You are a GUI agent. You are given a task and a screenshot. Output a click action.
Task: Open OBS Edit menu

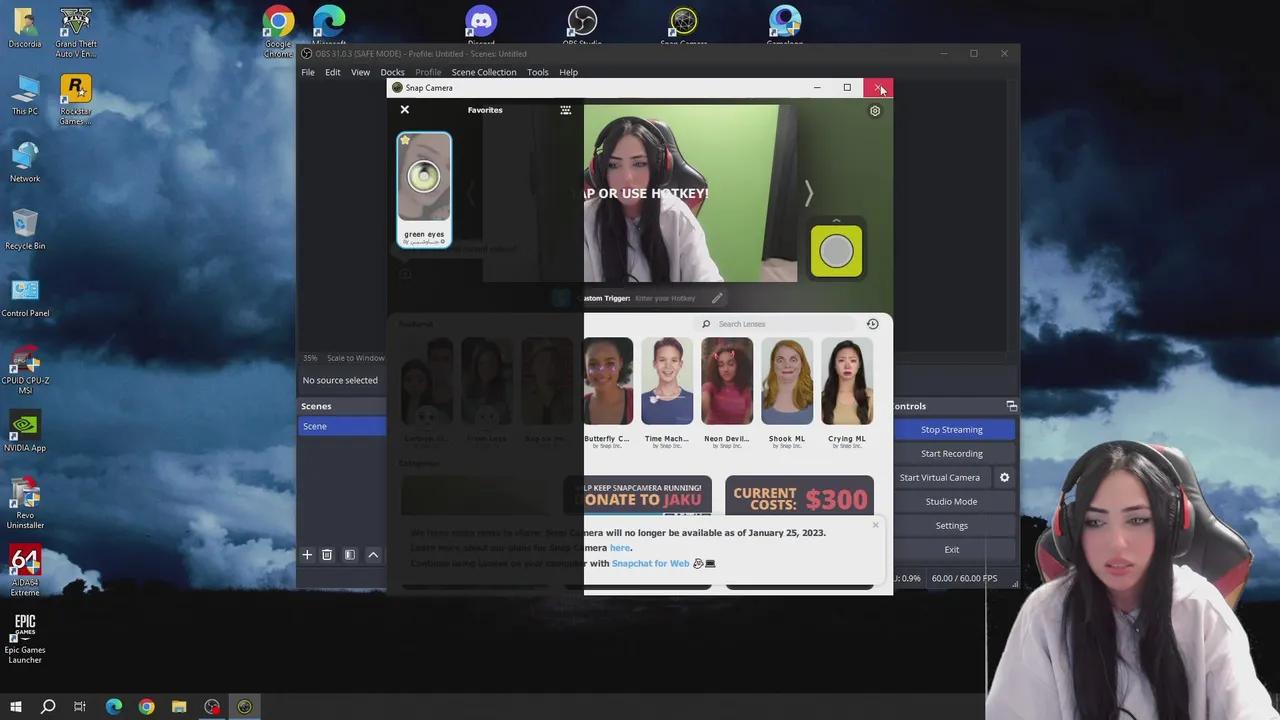click(333, 72)
